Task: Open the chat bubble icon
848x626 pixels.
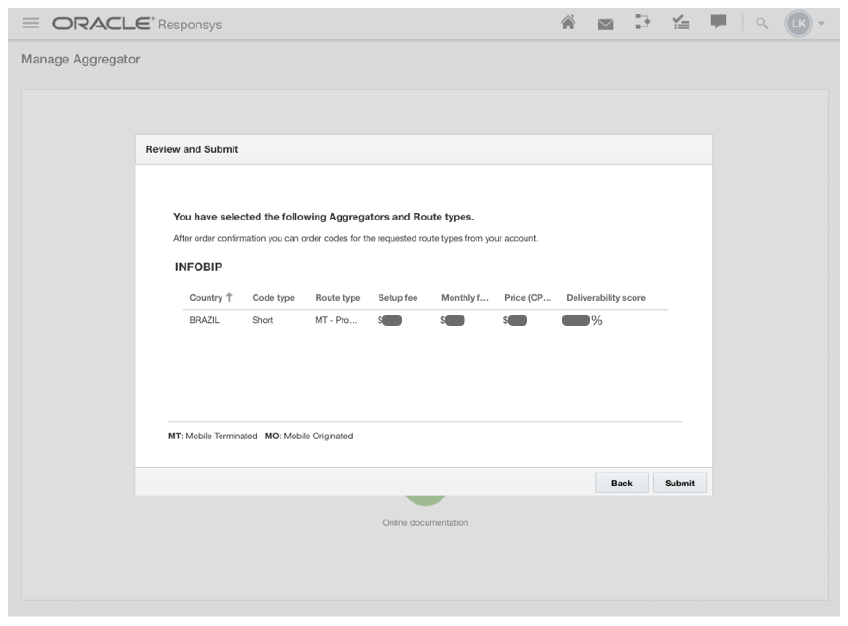Action: pos(718,23)
